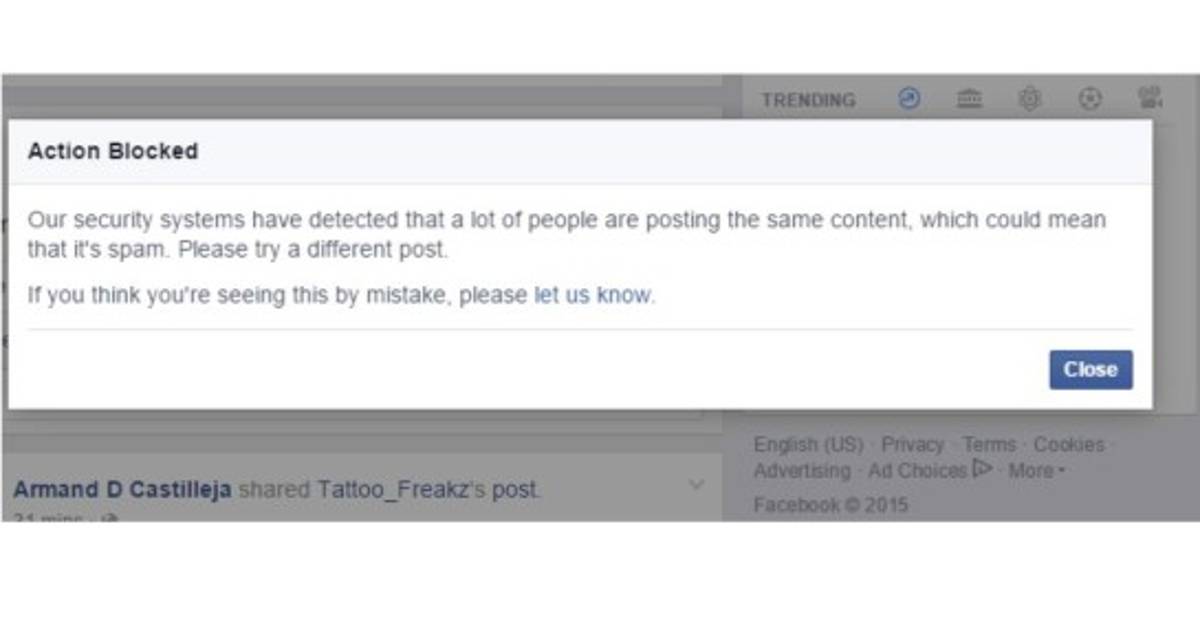Switch to the Sports trending icon

point(1090,99)
